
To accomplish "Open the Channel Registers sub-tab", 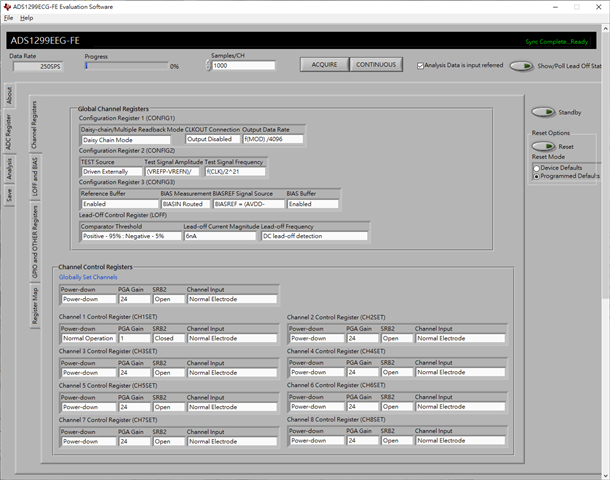I will tap(35, 124).
